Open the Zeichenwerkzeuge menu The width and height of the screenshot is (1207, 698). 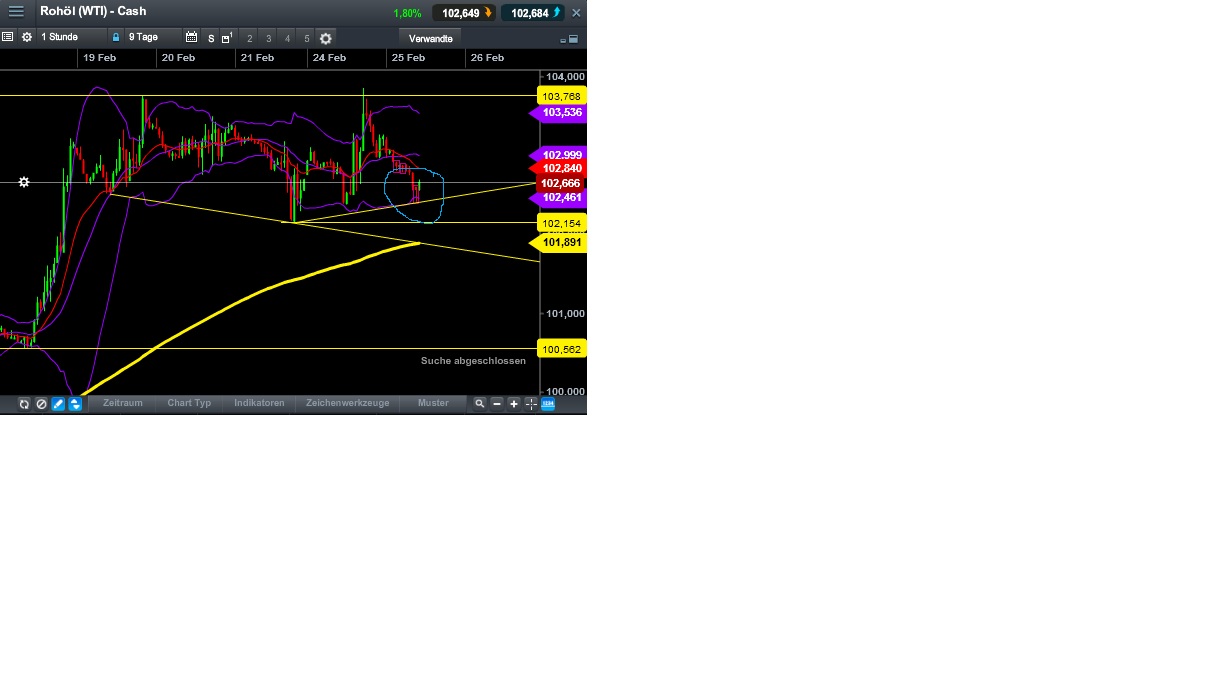coord(348,403)
